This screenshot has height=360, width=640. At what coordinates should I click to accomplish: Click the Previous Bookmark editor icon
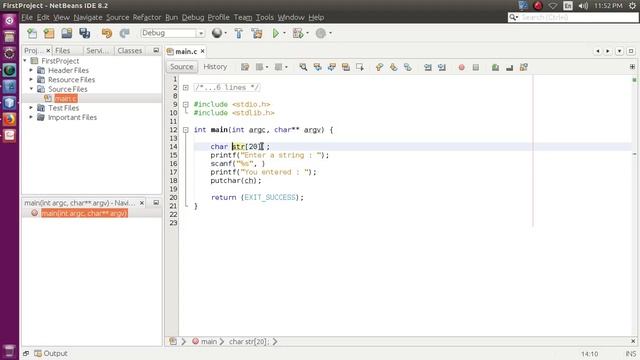pyautogui.click(x=379, y=67)
